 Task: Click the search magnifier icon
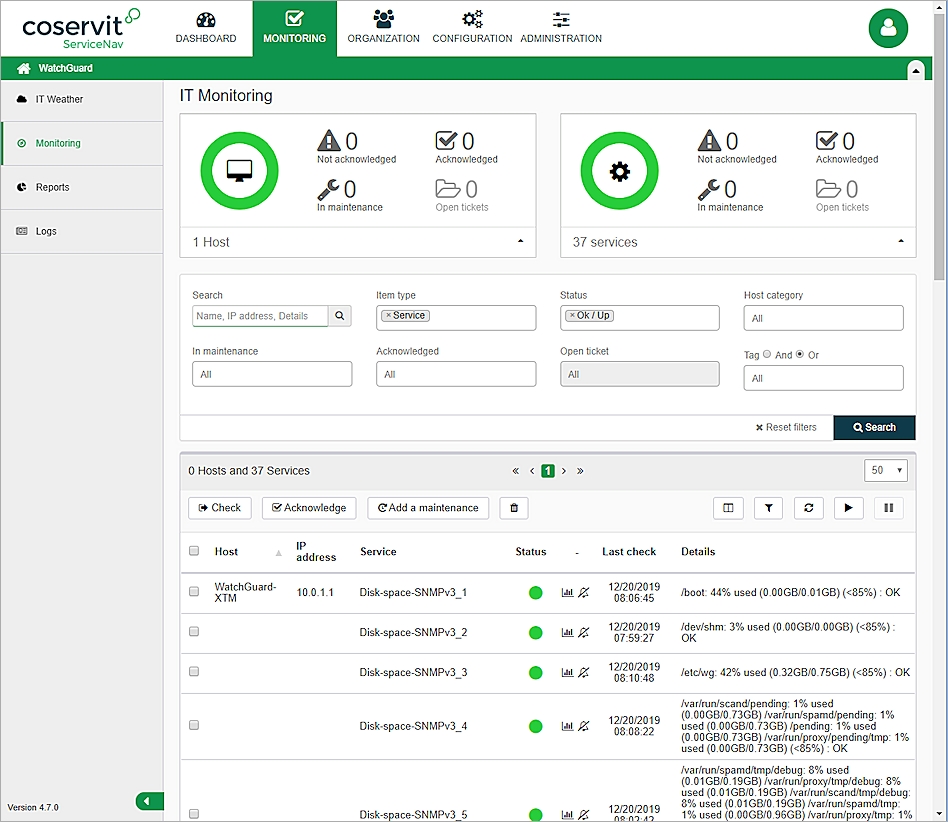coord(340,316)
